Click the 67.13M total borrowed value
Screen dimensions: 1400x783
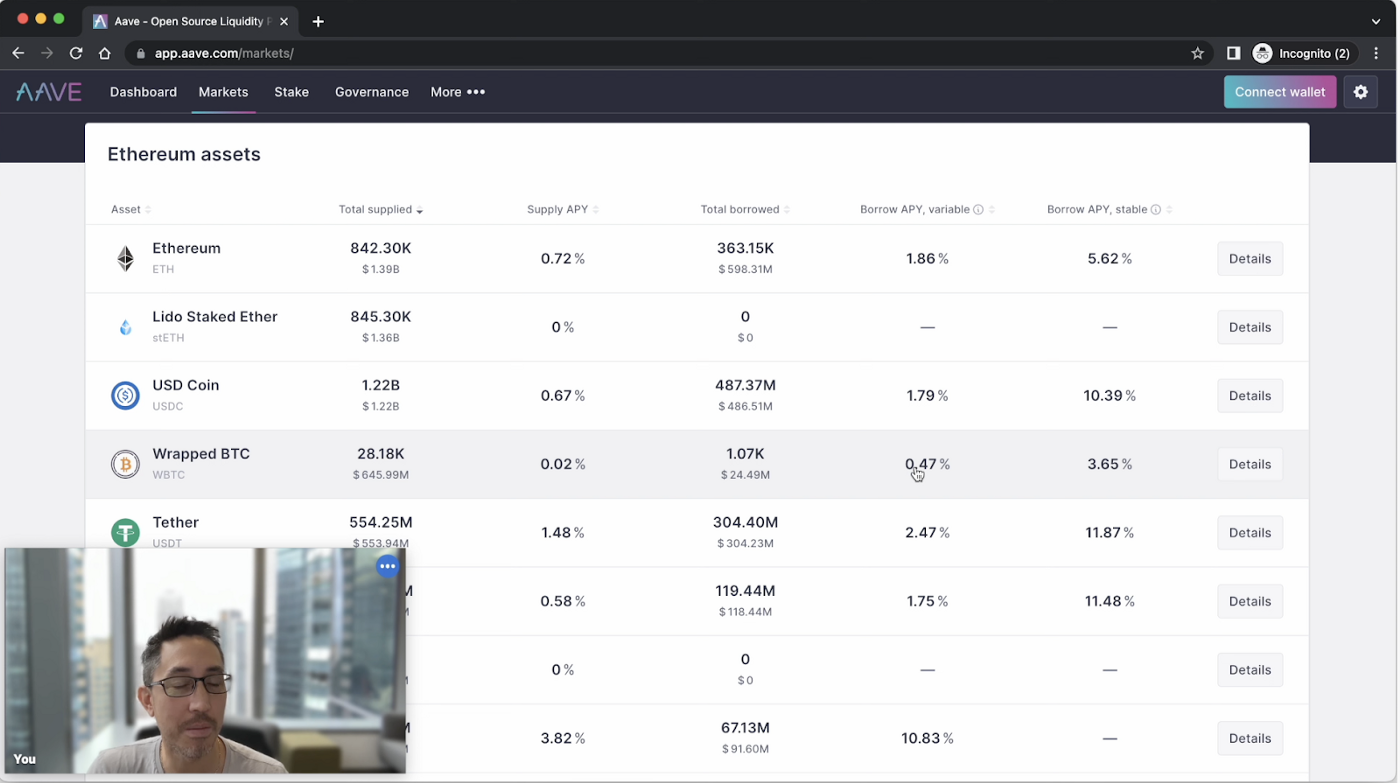[745, 728]
